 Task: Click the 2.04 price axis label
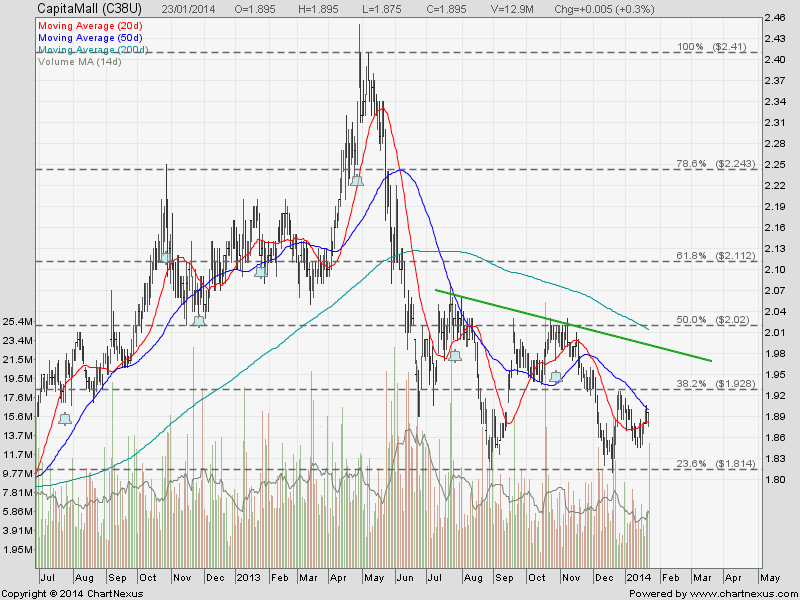pyautogui.click(x=774, y=312)
